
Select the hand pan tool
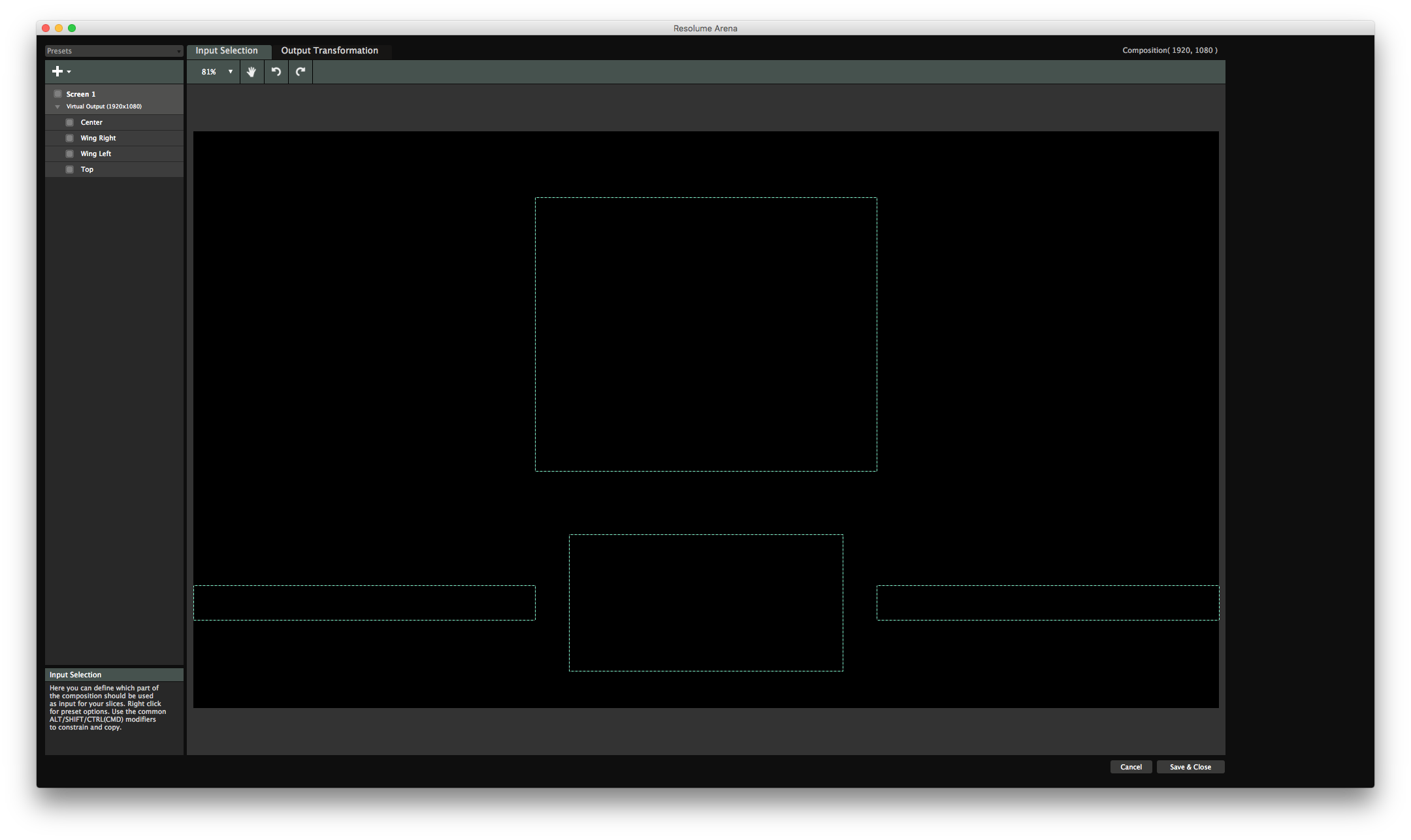[251, 72]
